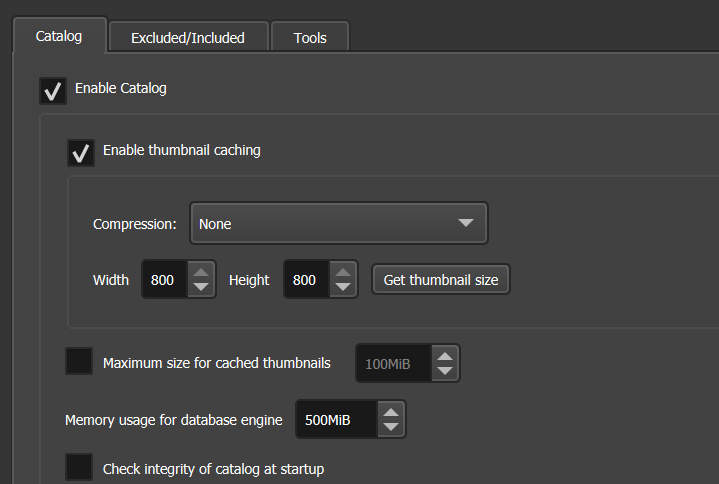The image size is (719, 484).
Task: Toggle Enable thumbnail caching checkbox
Action: click(81, 152)
